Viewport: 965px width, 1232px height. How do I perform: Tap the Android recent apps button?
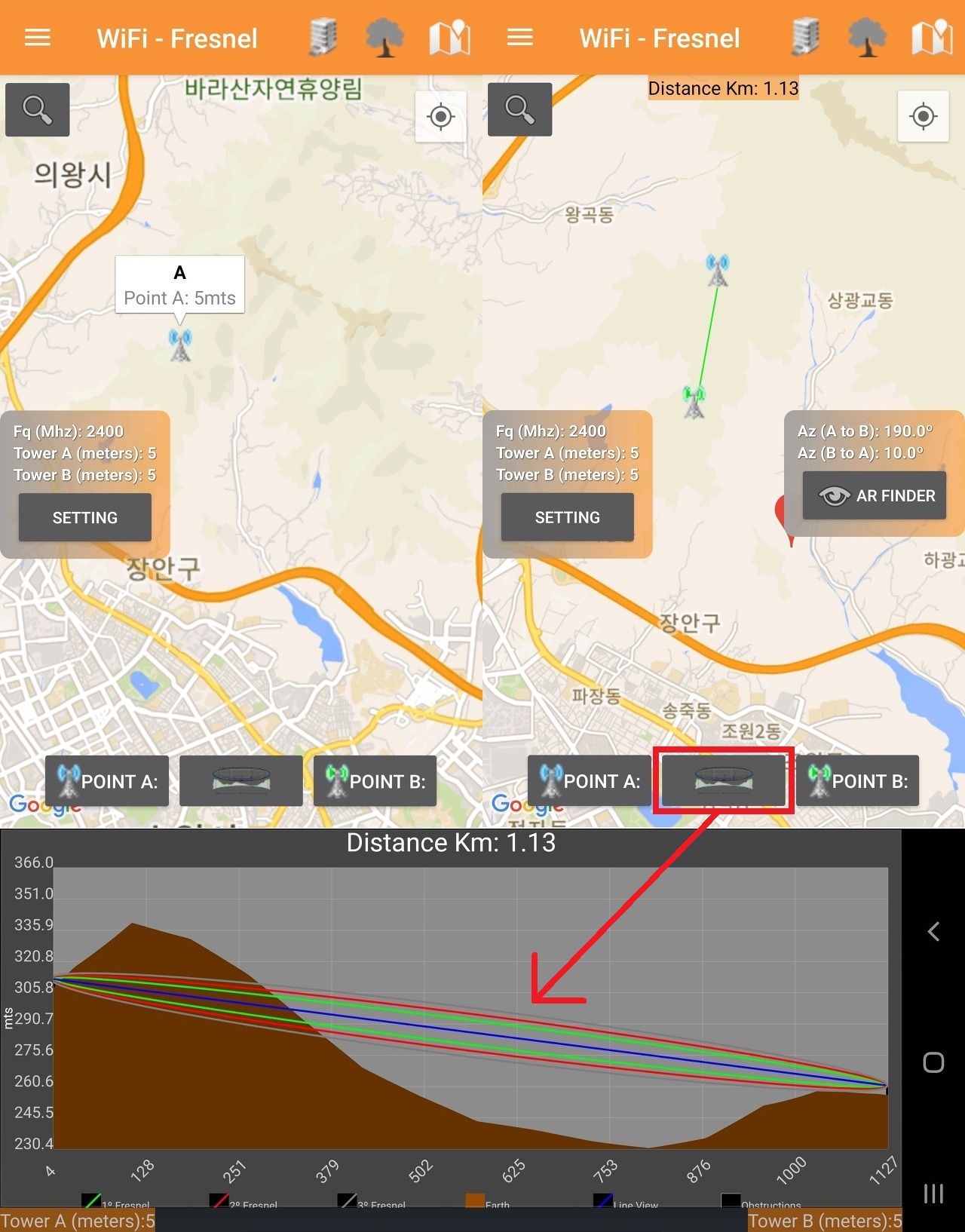point(933,1194)
